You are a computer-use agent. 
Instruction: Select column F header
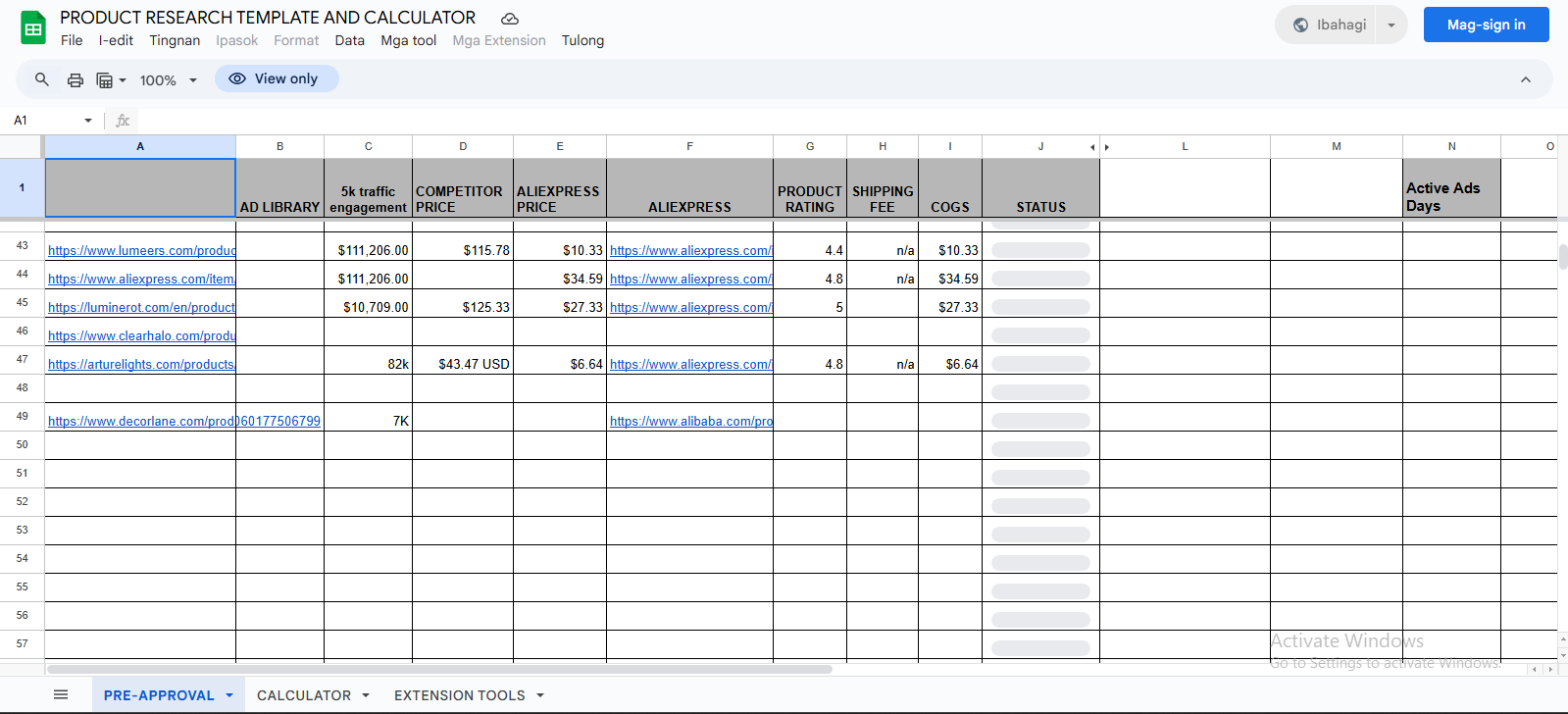pos(689,146)
